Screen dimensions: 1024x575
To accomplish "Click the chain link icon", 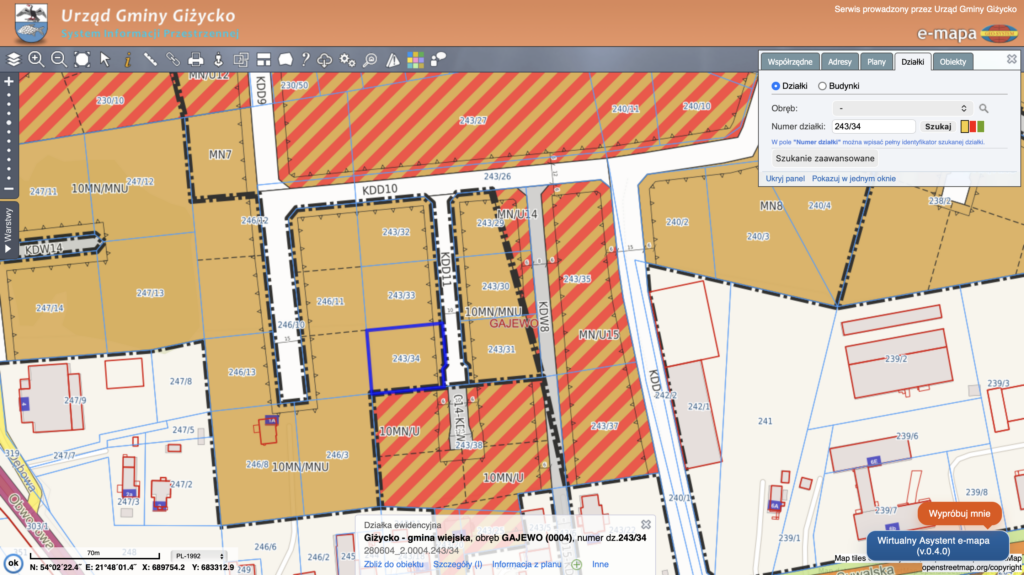I will 172,59.
